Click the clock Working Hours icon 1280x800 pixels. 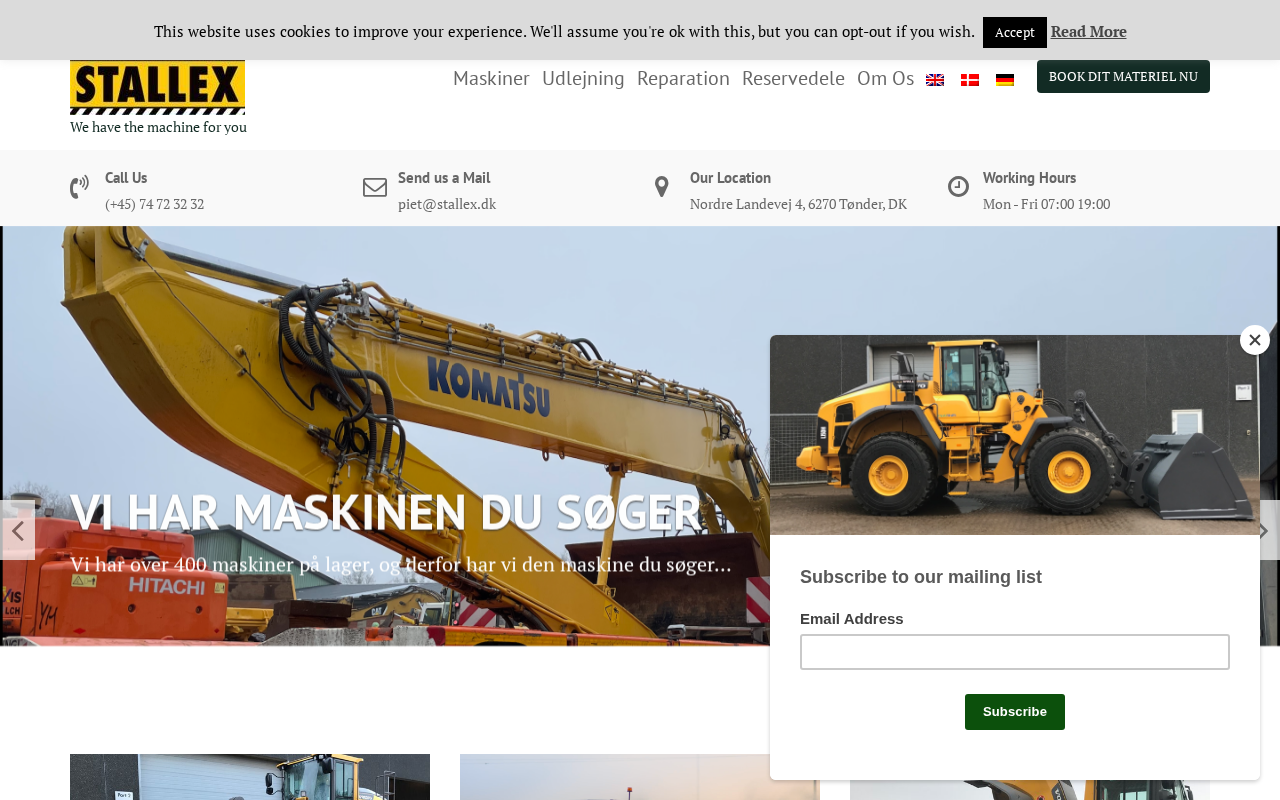958,187
